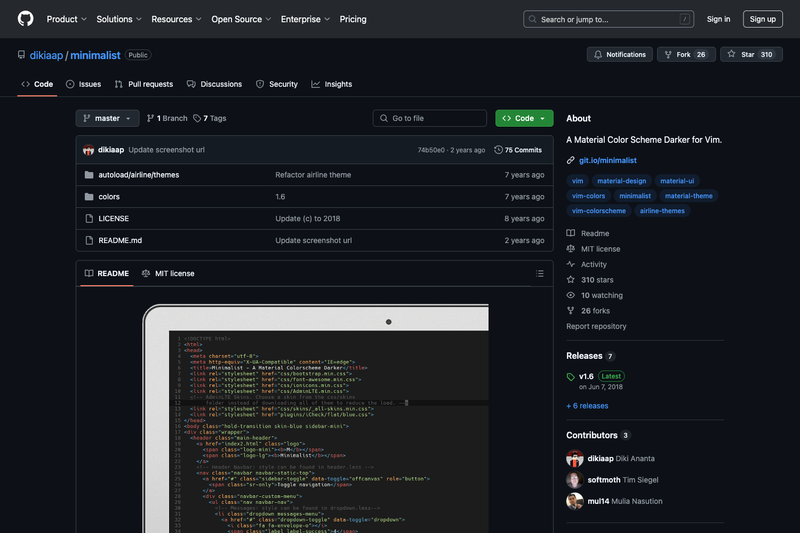Click the vim-colorscheme topic tag
800x533 pixels.
(x=598, y=211)
